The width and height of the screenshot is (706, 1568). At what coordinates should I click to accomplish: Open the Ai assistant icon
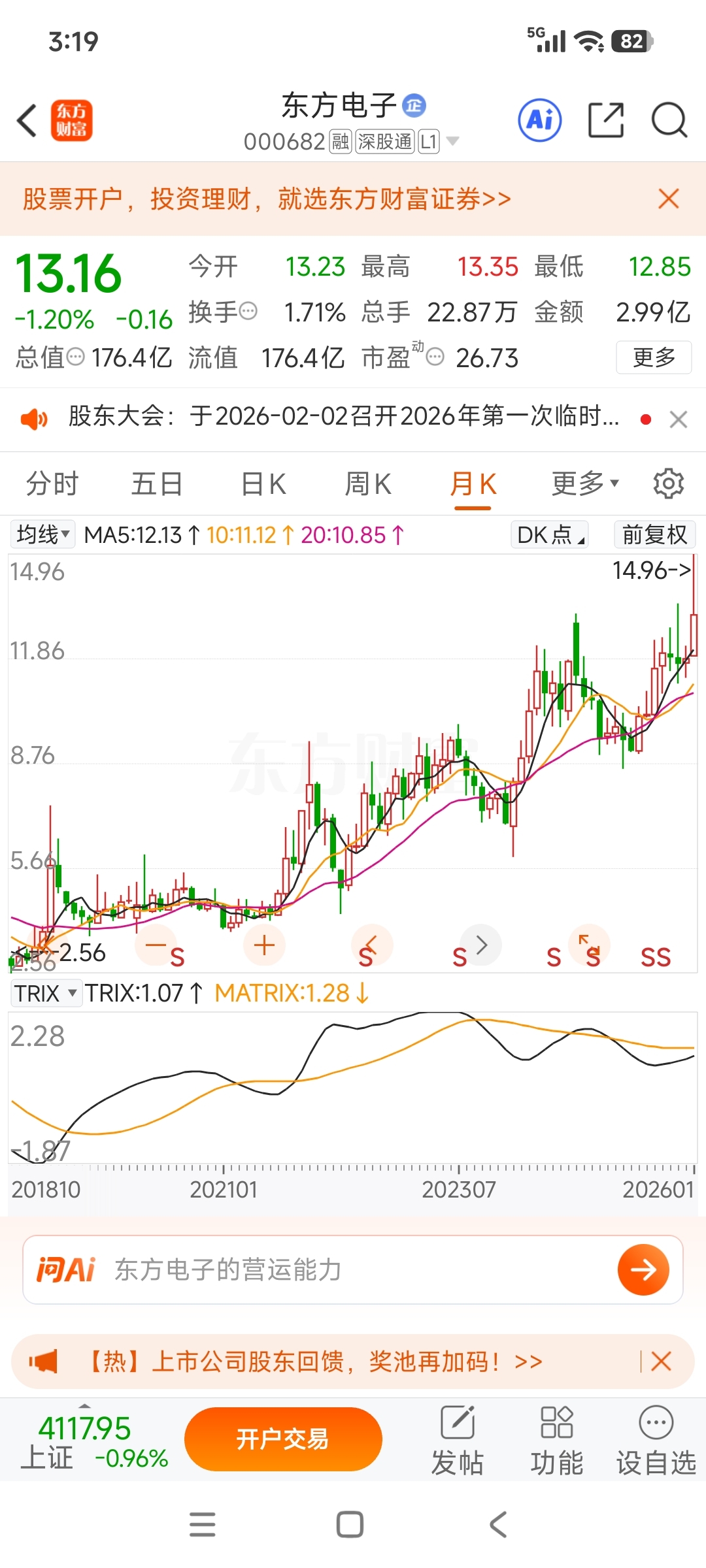tap(539, 120)
